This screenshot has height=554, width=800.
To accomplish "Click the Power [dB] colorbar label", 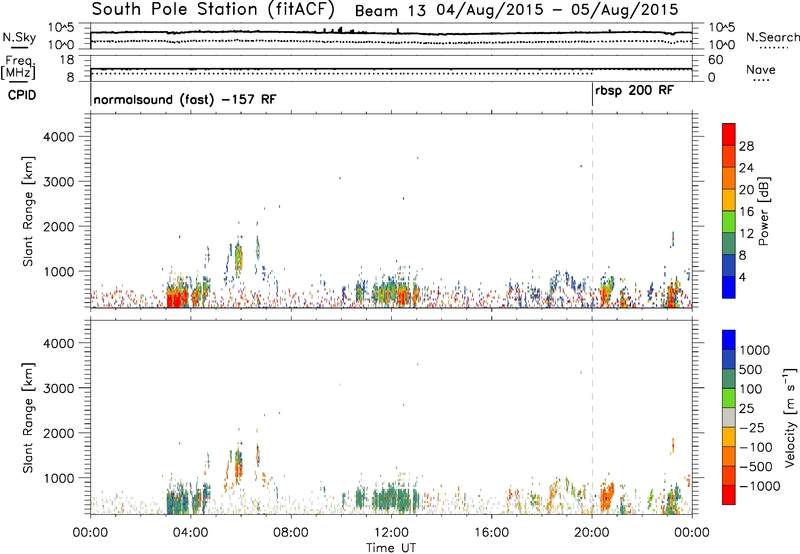I will coord(763,211).
